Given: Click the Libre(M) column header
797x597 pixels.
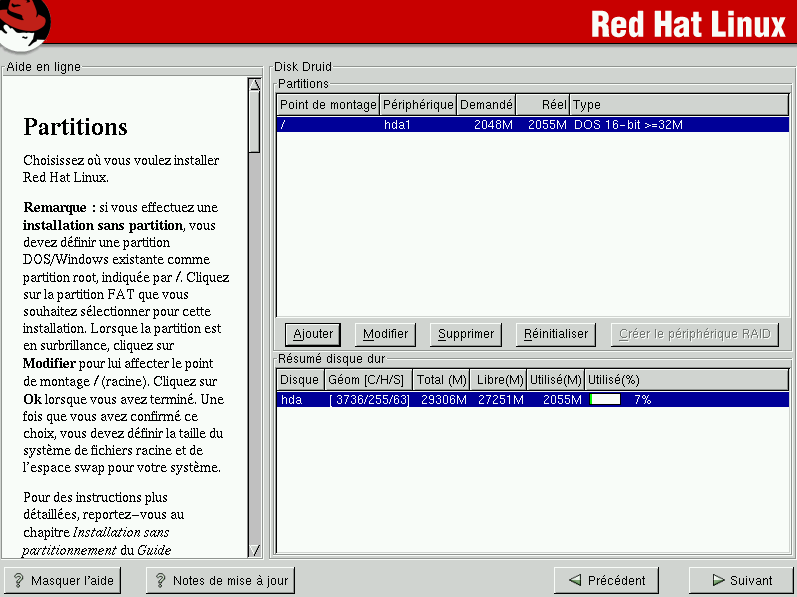Looking at the screenshot, I should tap(499, 380).
